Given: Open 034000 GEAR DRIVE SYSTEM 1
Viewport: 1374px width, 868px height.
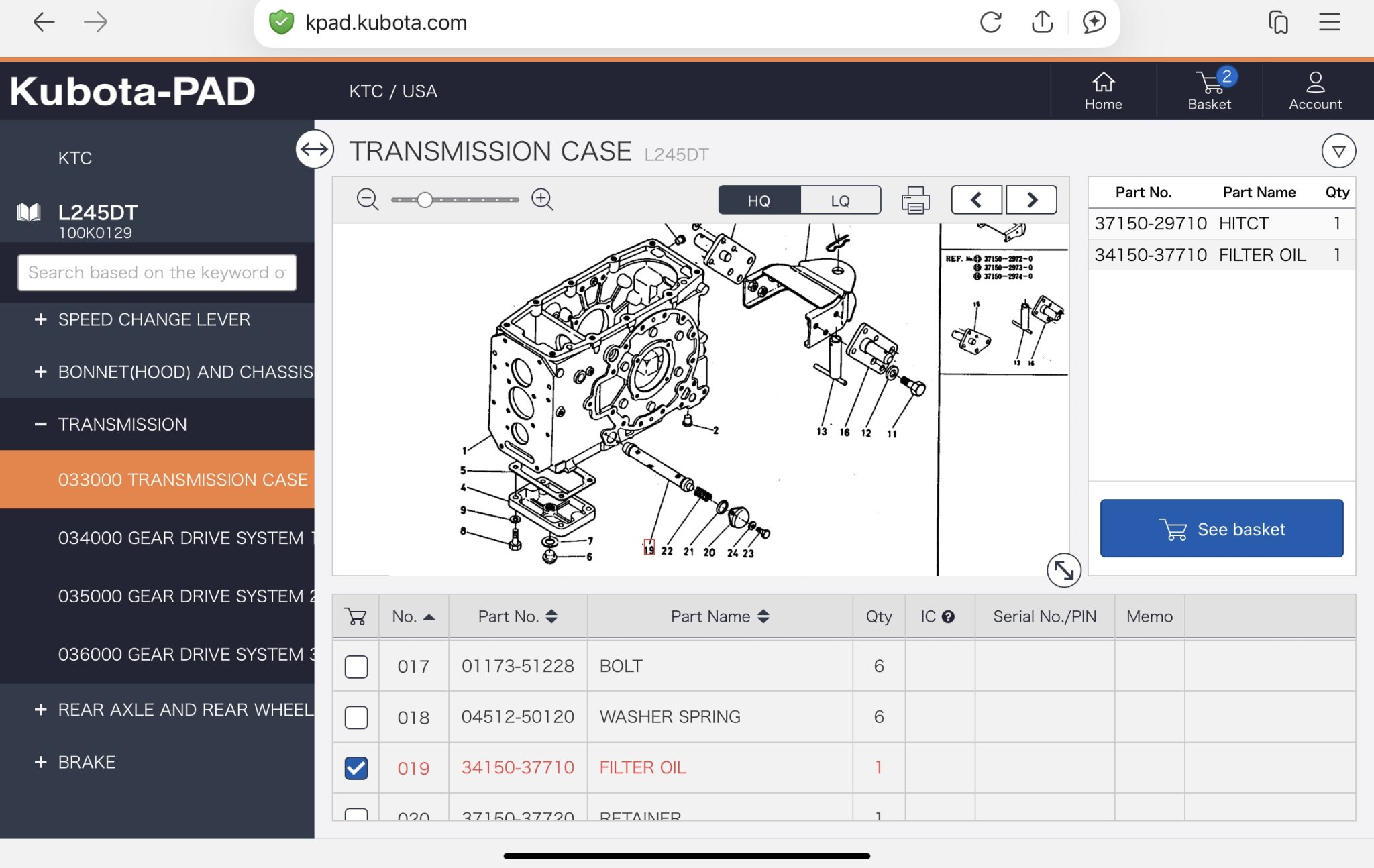Looking at the screenshot, I should tap(157, 538).
